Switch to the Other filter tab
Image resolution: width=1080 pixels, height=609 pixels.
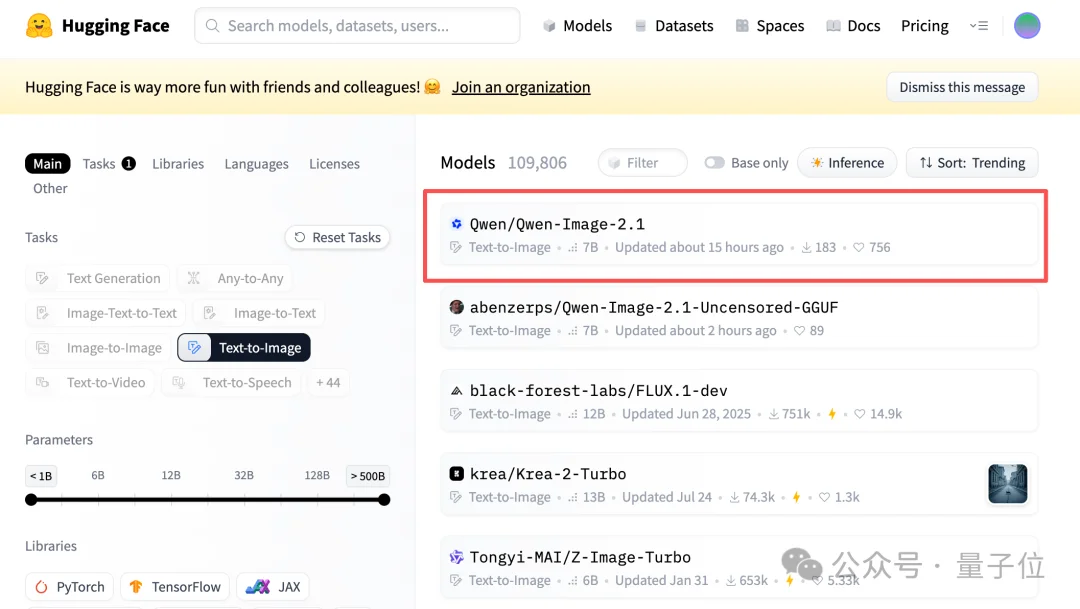(50, 188)
